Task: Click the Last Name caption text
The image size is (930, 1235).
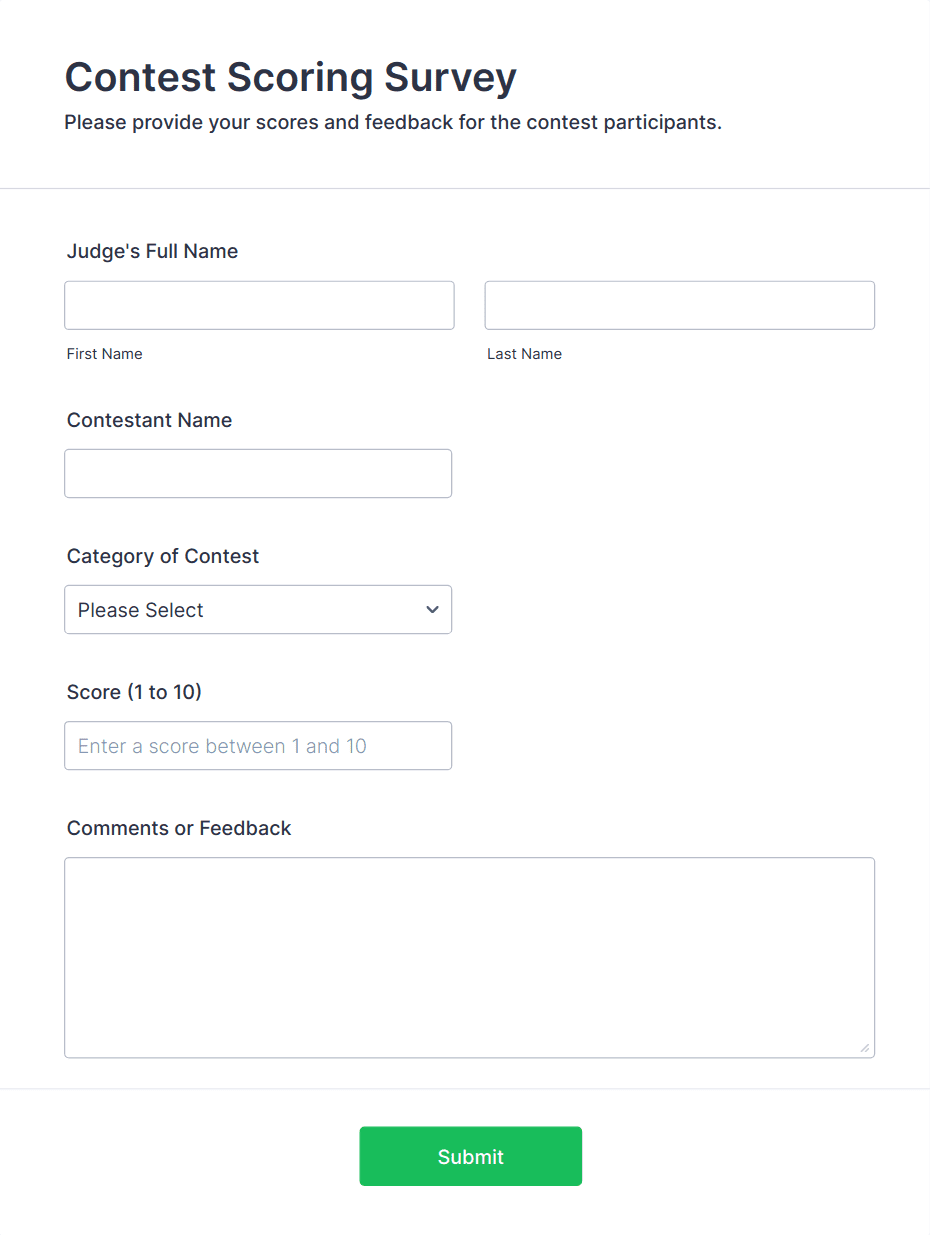Action: pos(524,353)
